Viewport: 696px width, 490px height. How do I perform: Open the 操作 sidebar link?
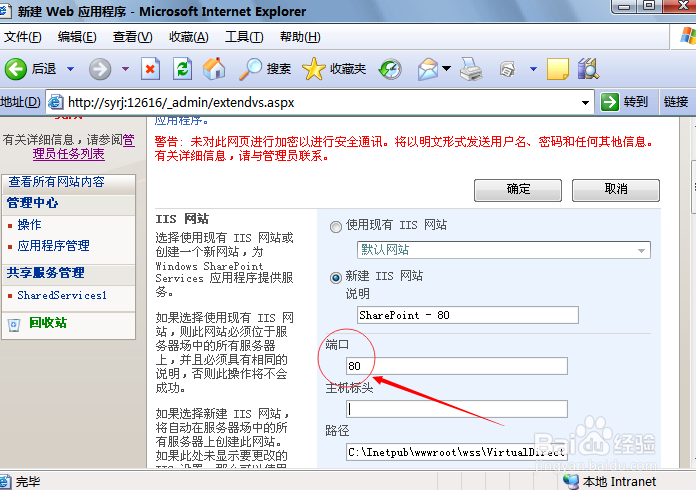click(29, 225)
